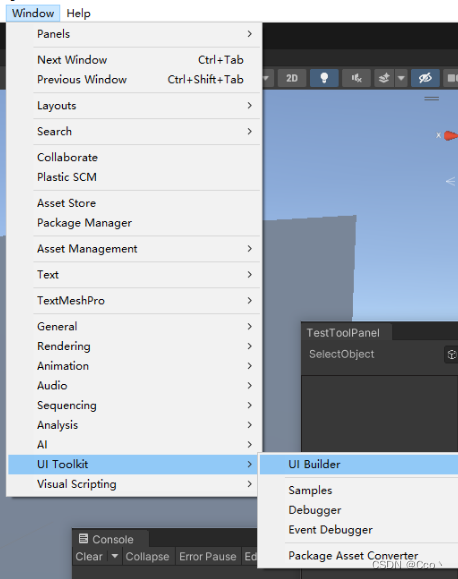Expand the Layouts submenu
The height and width of the screenshot is (579, 458).
pyautogui.click(x=135, y=106)
